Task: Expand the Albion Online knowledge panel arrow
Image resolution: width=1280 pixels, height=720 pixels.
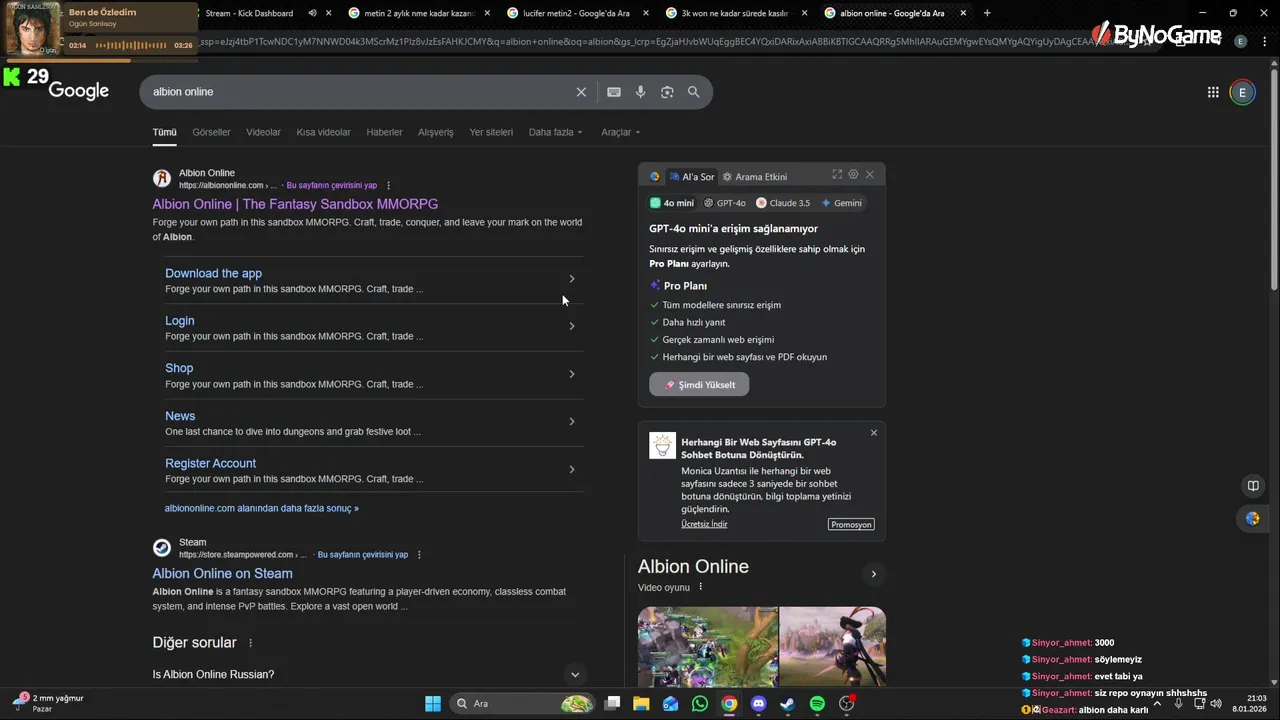Action: (x=873, y=574)
